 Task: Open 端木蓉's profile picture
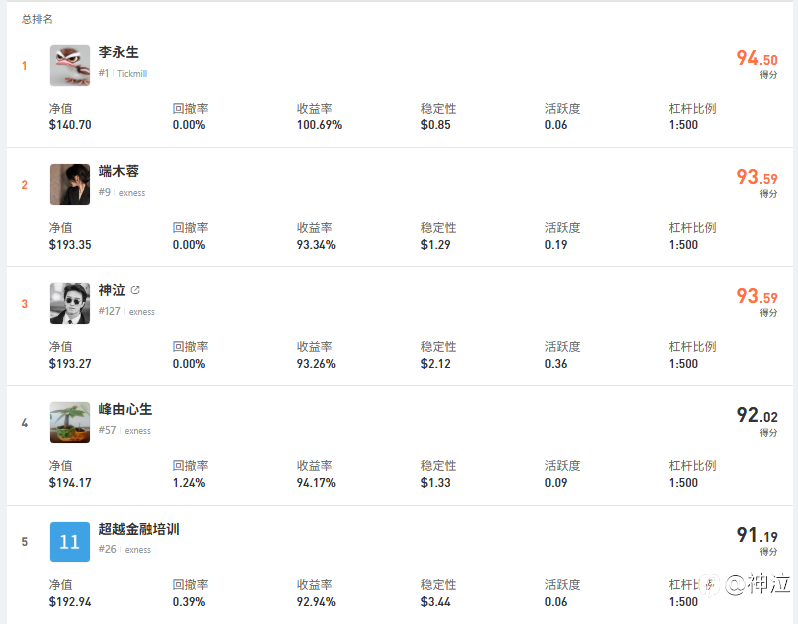(70, 184)
